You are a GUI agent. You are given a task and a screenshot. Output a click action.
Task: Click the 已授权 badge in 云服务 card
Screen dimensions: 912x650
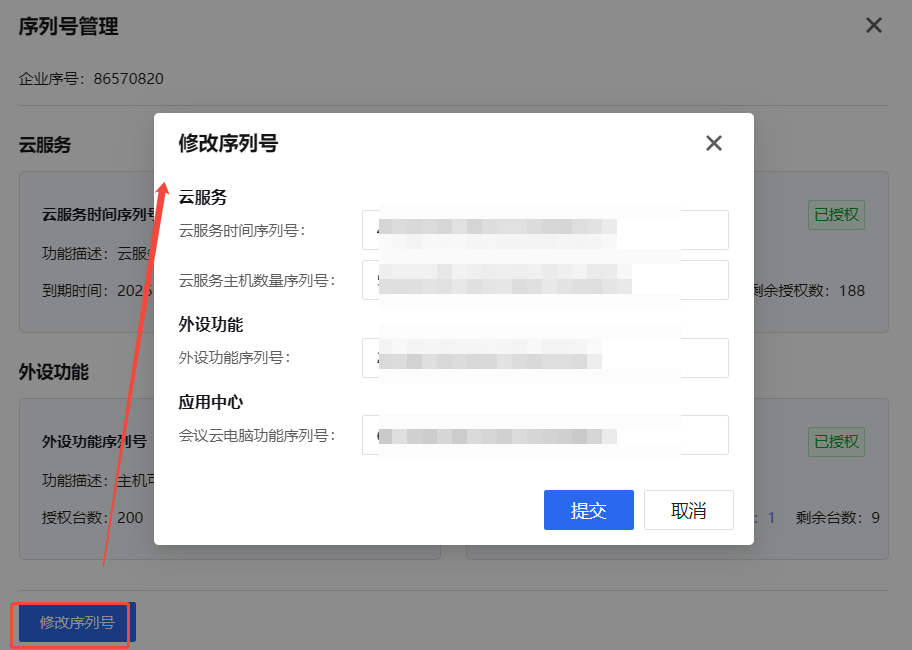tap(836, 215)
